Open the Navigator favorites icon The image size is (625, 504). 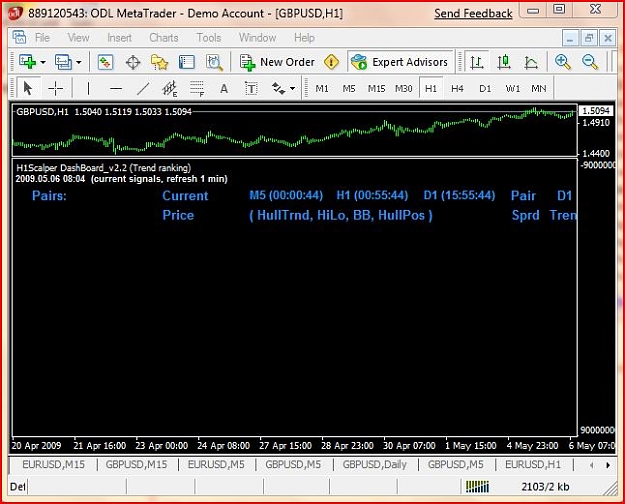coord(159,63)
